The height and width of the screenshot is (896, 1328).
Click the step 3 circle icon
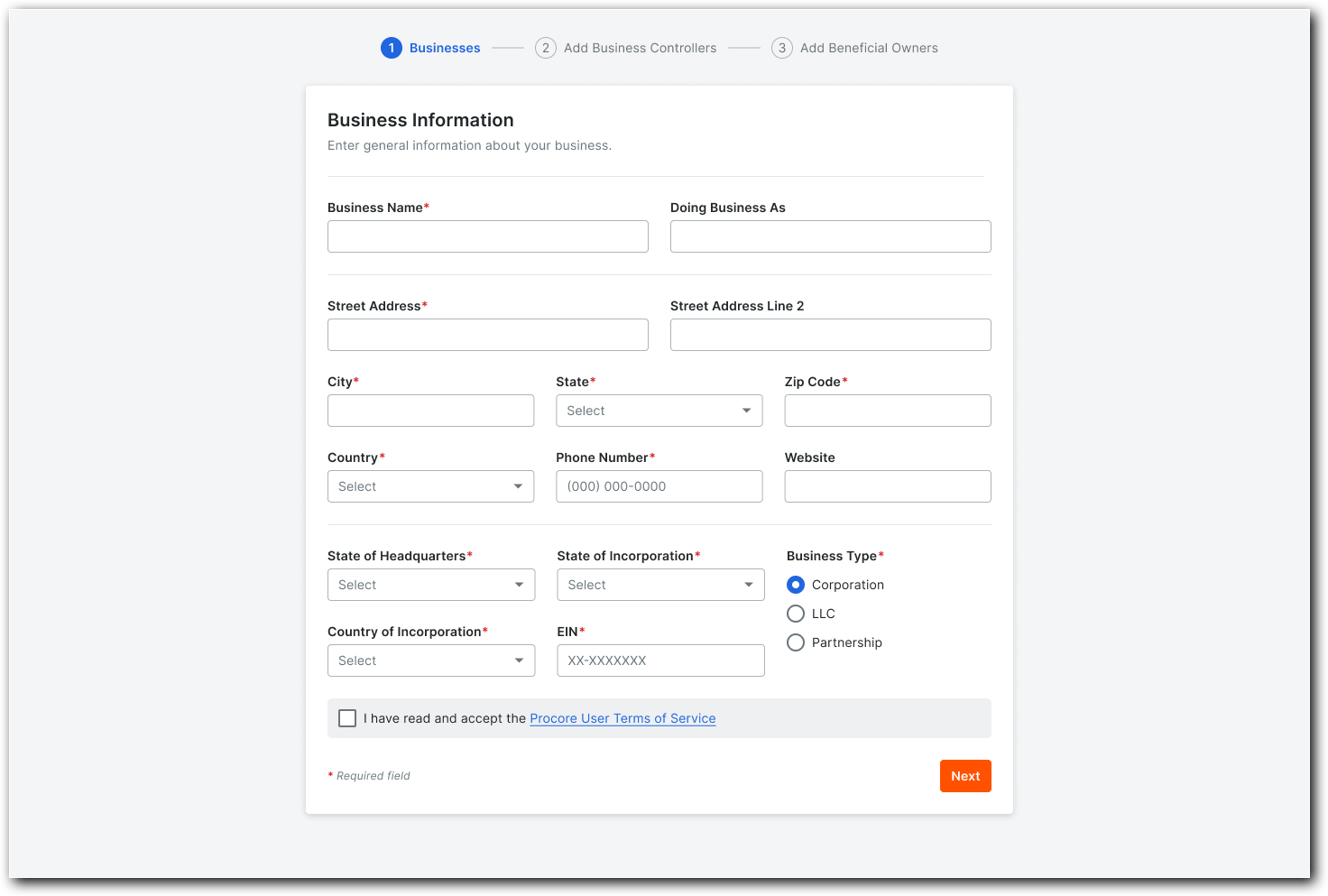pyautogui.click(x=782, y=48)
